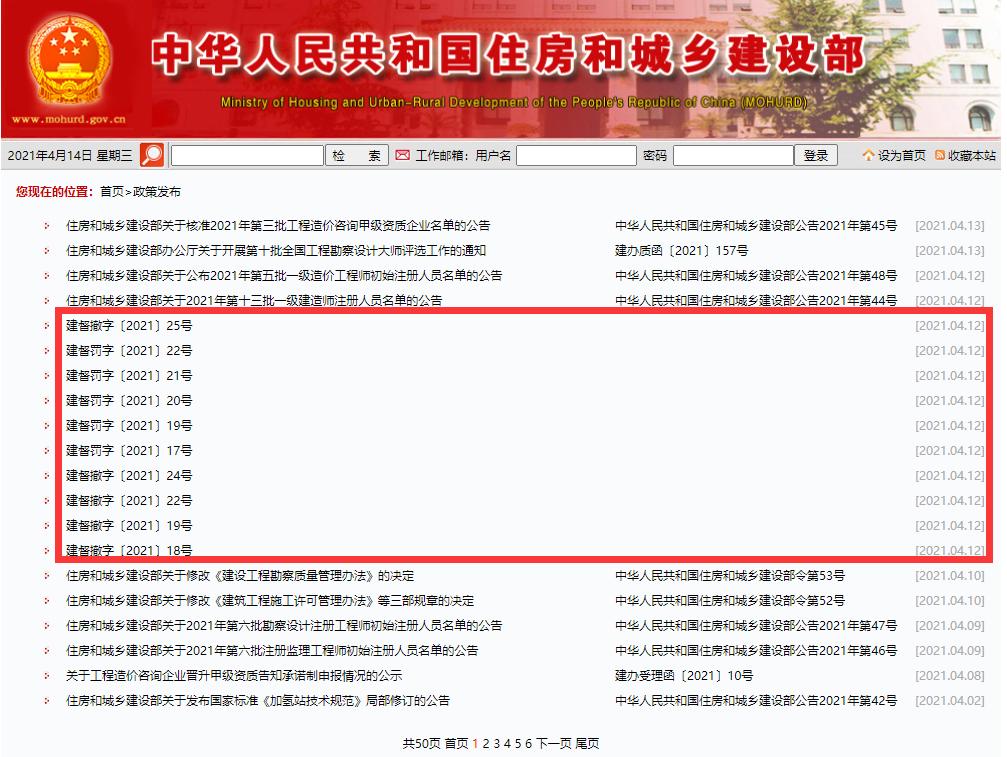Click the red work mailbox envelope icon

[403, 155]
